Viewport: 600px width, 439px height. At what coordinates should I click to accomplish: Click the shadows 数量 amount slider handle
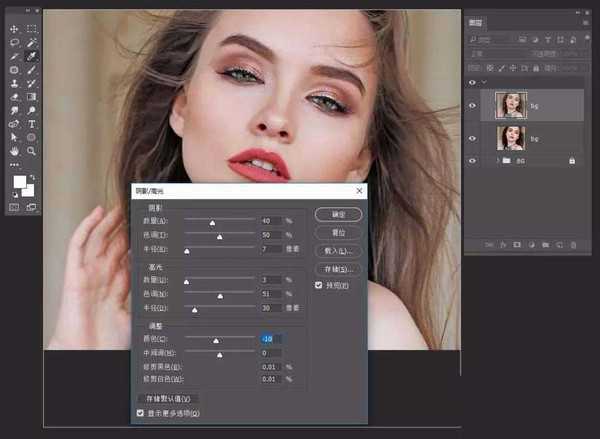[x=213, y=223]
